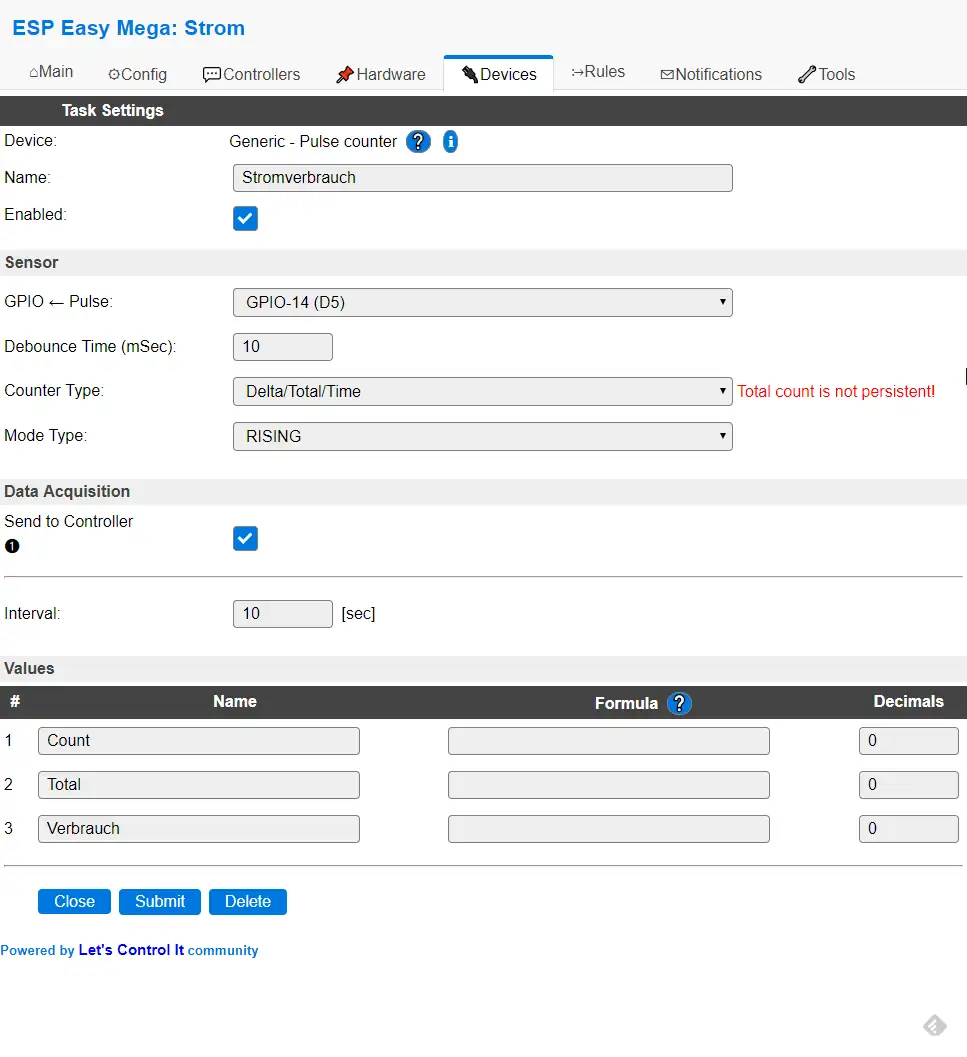The width and height of the screenshot is (967, 1057).
Task: Toggle the Send to Controller checkbox
Action: pyautogui.click(x=245, y=539)
